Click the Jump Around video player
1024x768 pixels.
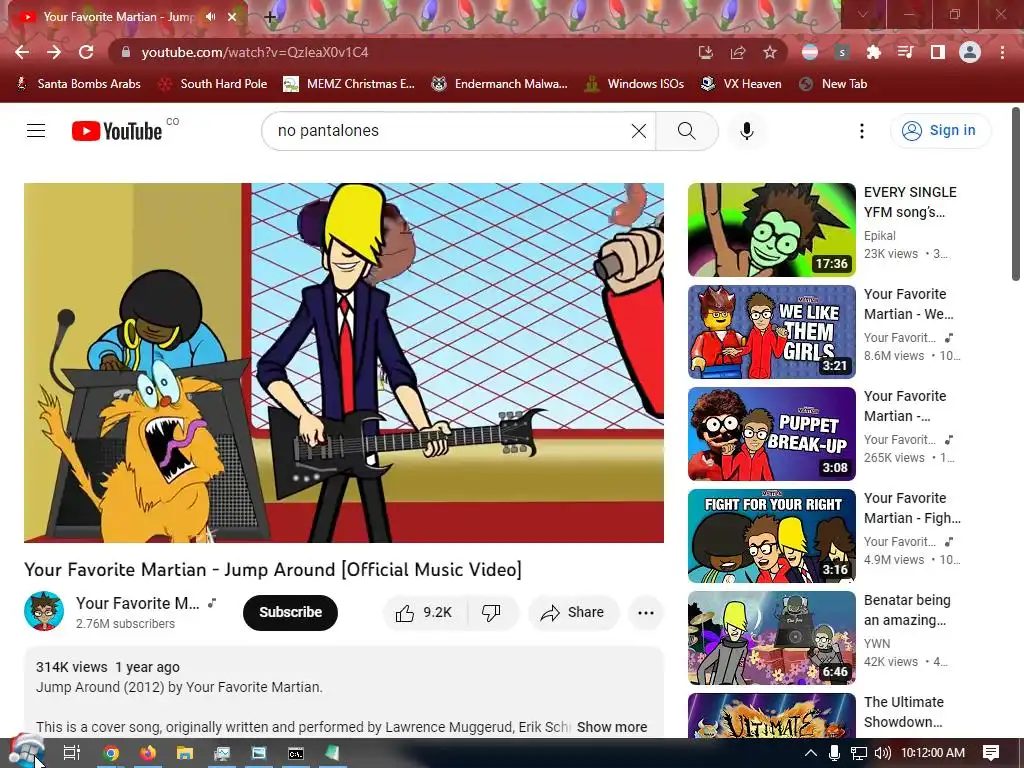(344, 362)
